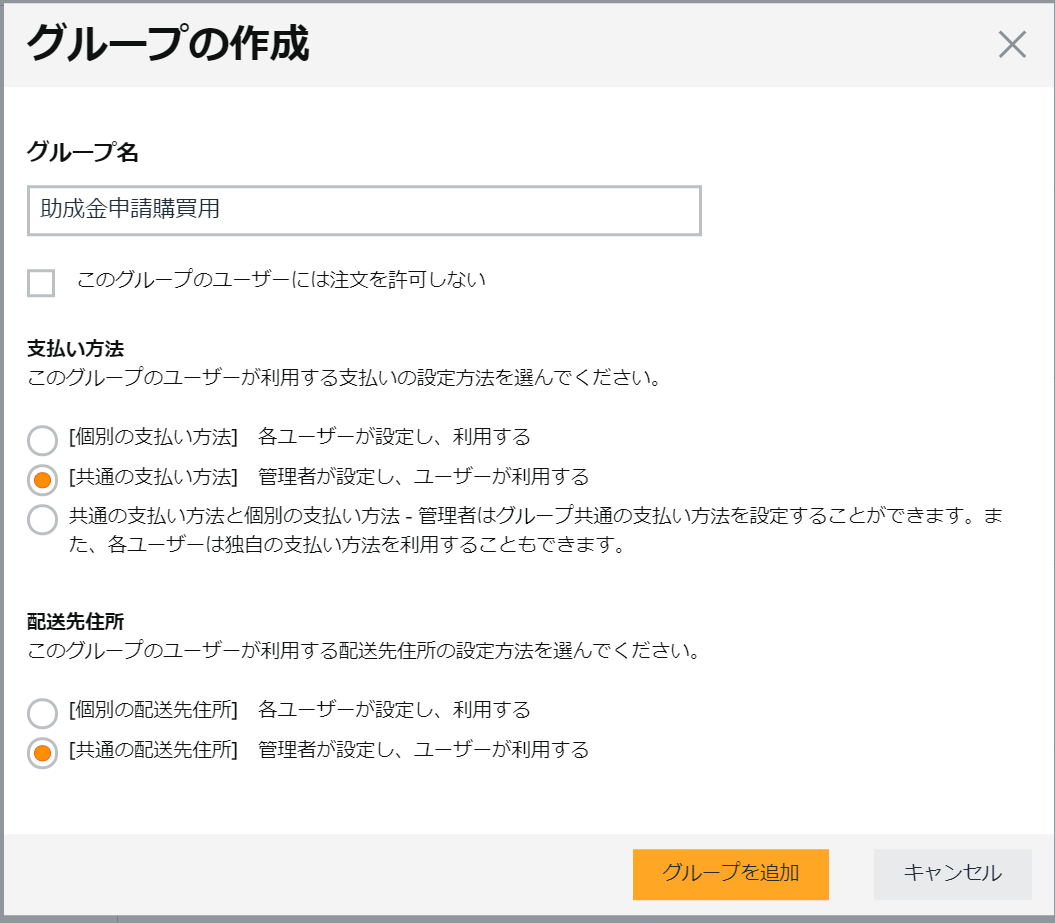Screen dimensions: 1055x923
Task: Click the グループを追加 button
Action: click(730, 874)
